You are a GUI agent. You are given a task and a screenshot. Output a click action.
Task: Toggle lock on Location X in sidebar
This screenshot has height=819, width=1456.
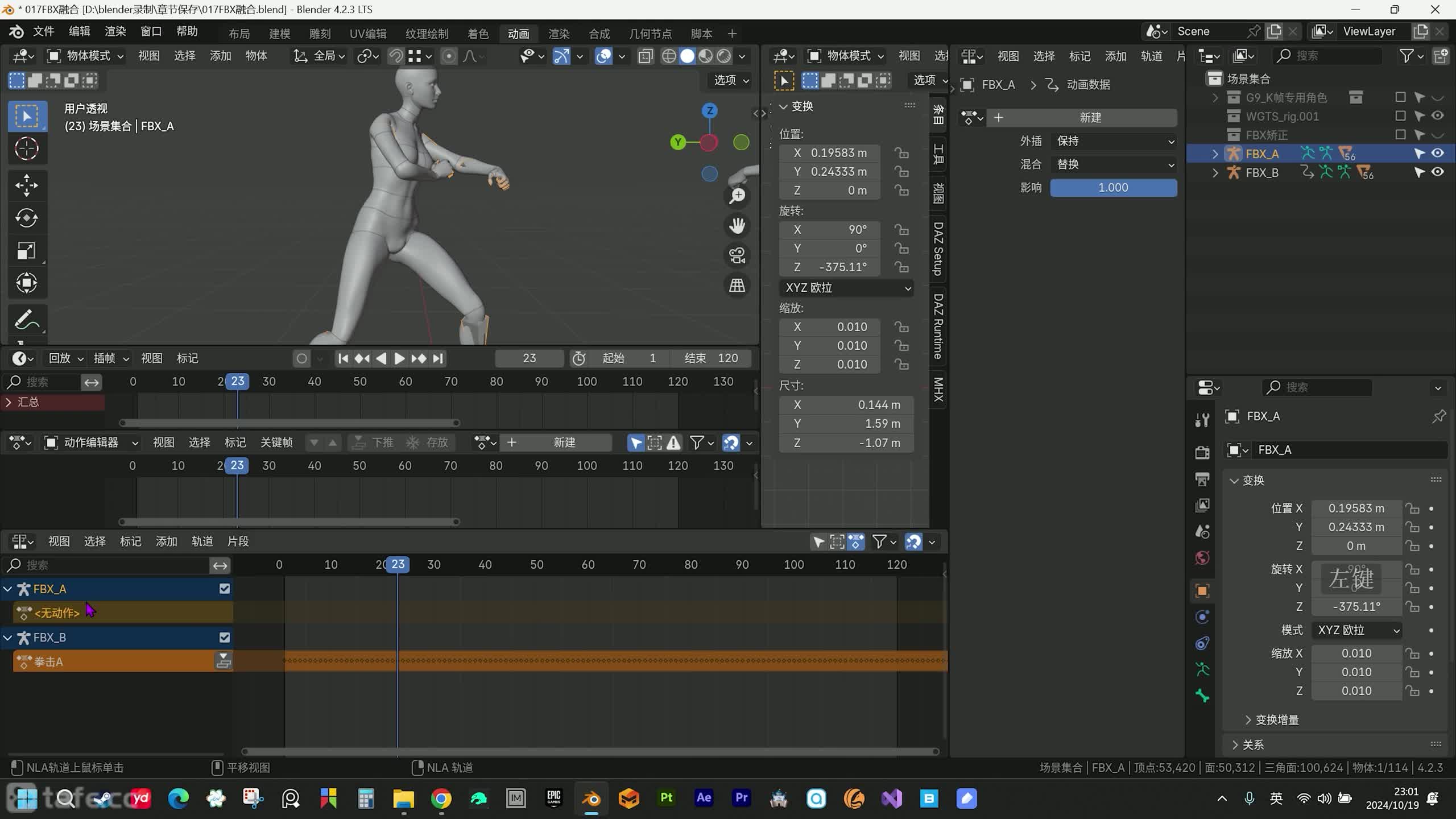click(x=901, y=152)
